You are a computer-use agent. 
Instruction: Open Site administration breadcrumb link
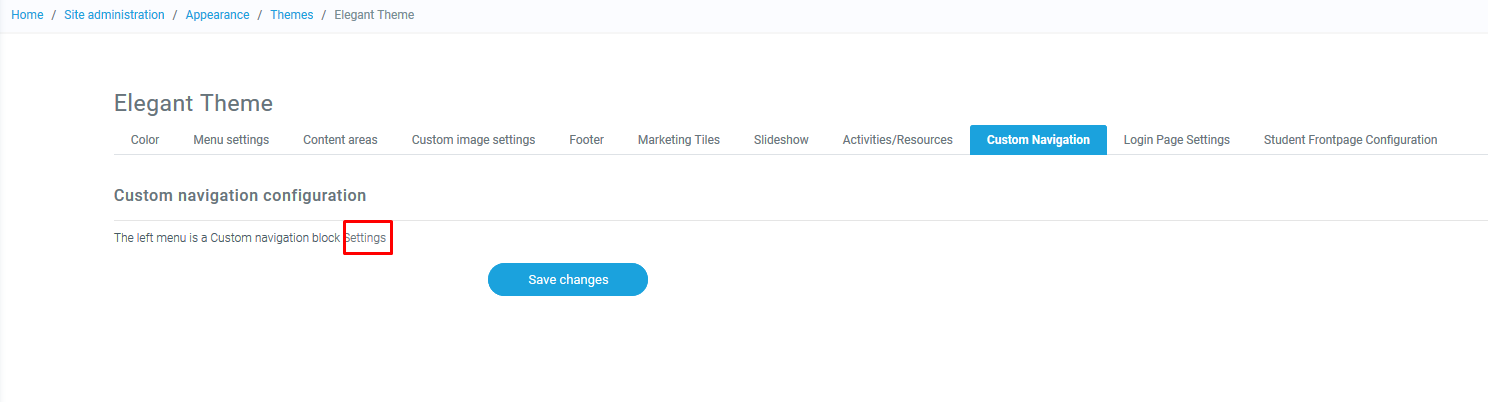(114, 15)
